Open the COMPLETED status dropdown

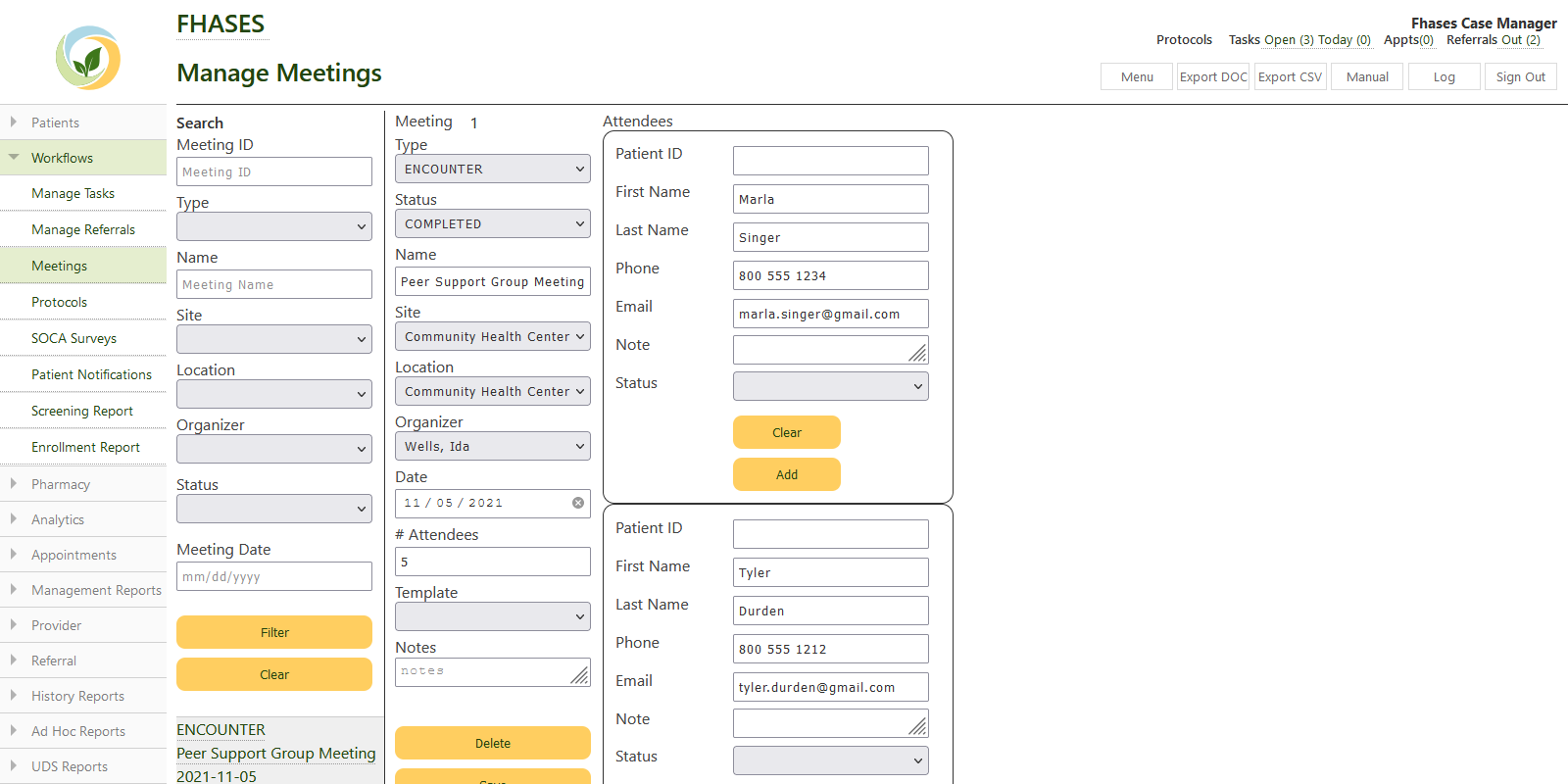click(493, 223)
